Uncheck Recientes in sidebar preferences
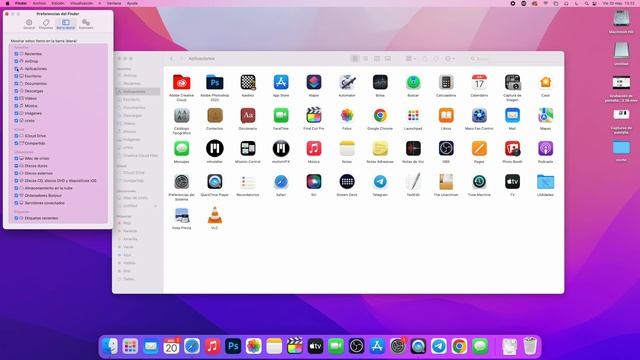The height and width of the screenshot is (360, 640). point(16,54)
